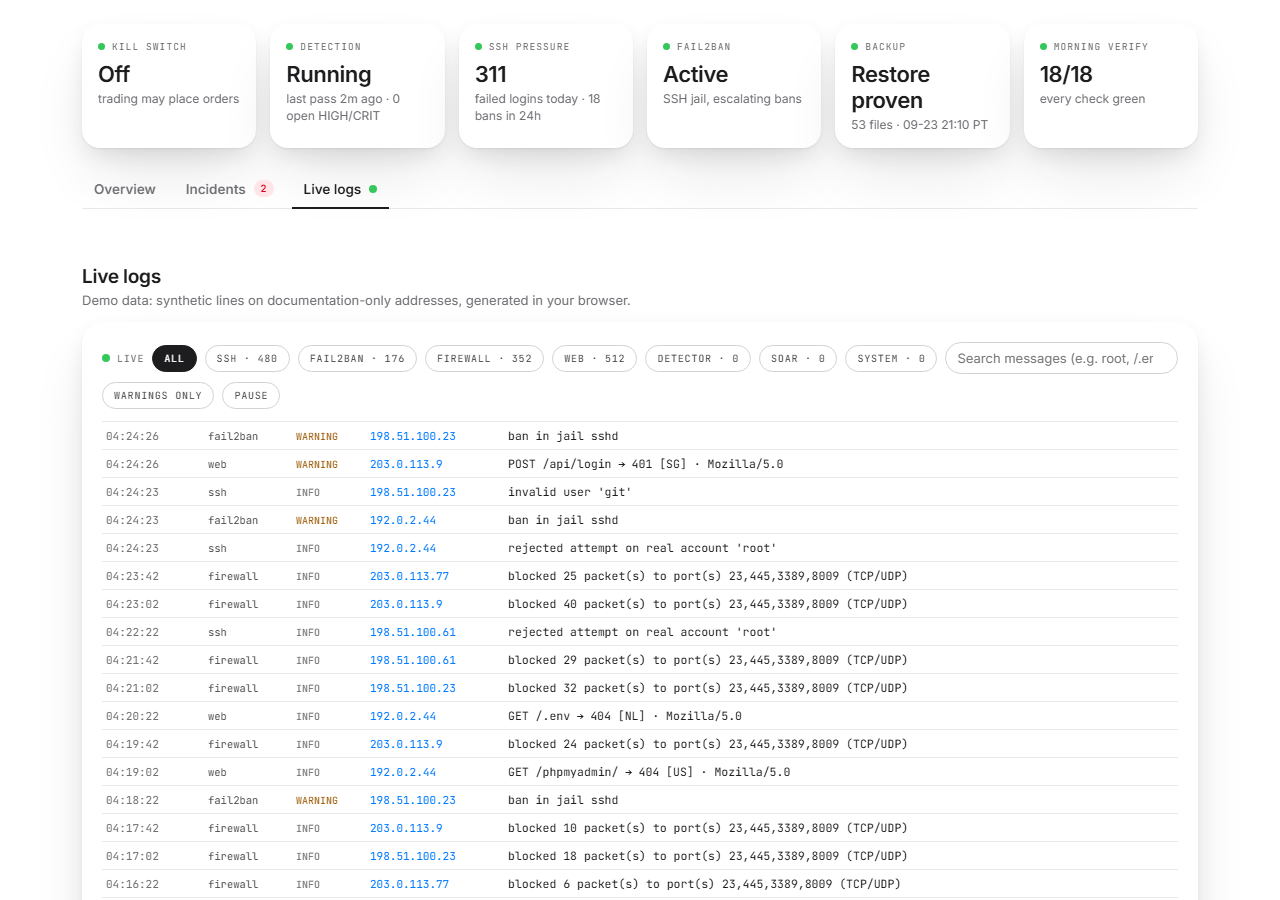Click the "Live logs" section heading
This screenshot has width=1280, height=900.
coord(121,276)
